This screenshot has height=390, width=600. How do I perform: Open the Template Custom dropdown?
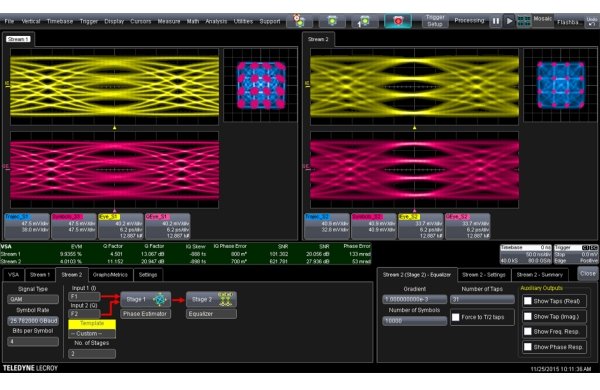(92, 333)
